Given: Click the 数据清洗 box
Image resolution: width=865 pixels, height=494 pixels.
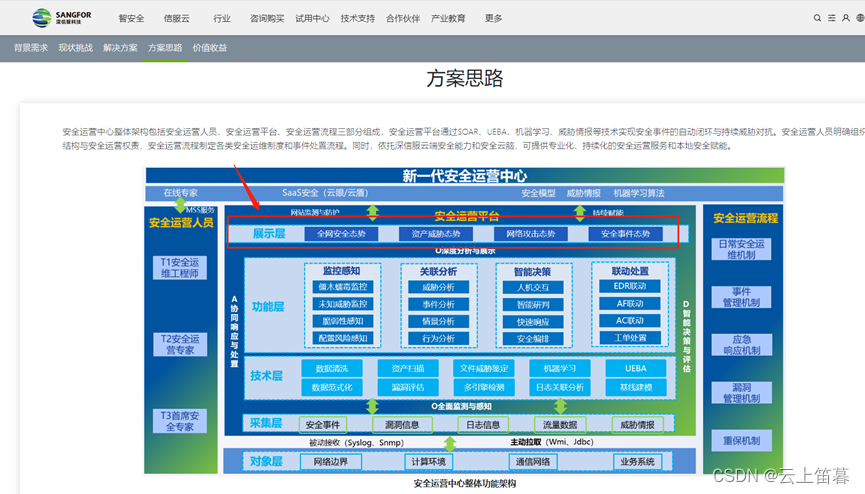Looking at the screenshot, I should coord(332,368).
